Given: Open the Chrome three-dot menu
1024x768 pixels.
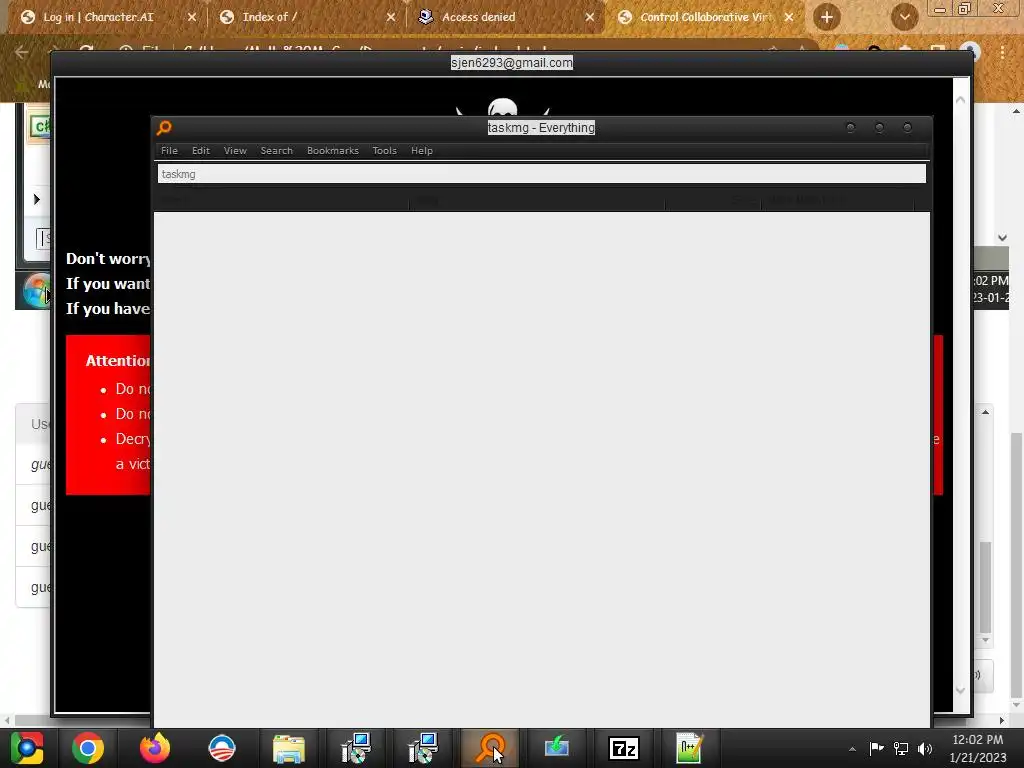Looking at the screenshot, I should pyautogui.click(x=1002, y=52).
